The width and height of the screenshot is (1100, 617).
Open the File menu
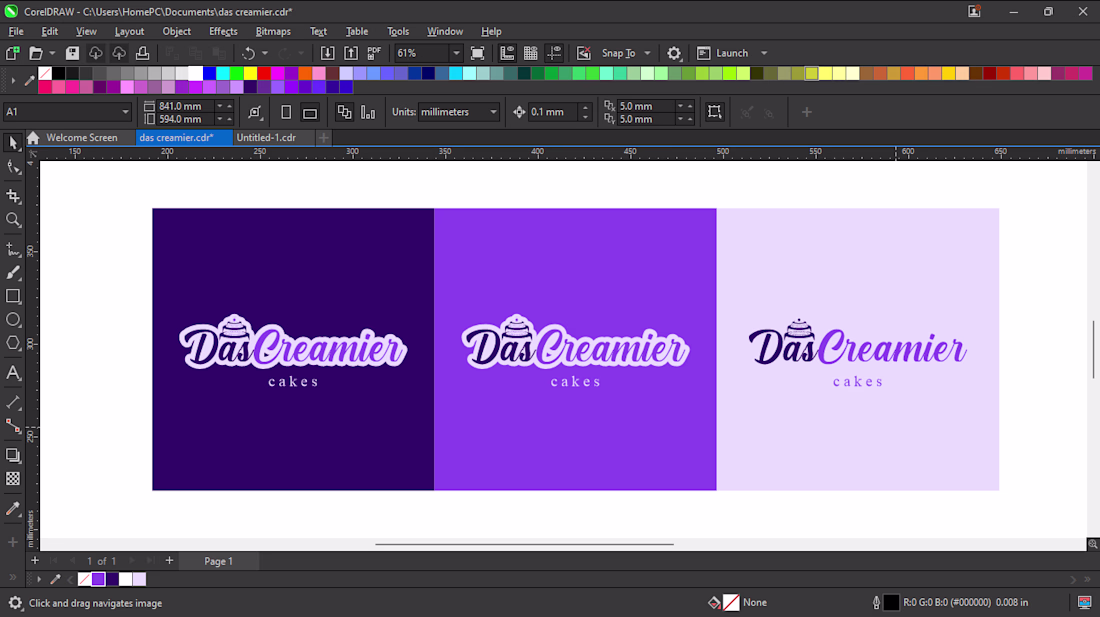[x=15, y=32]
